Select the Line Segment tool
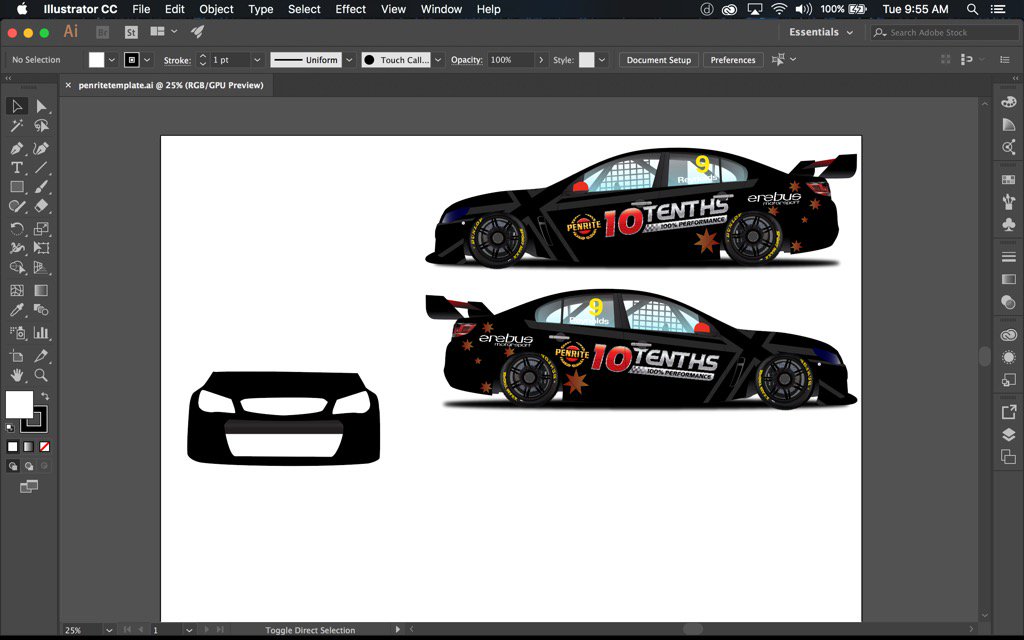The width and height of the screenshot is (1024, 640). tap(41, 168)
